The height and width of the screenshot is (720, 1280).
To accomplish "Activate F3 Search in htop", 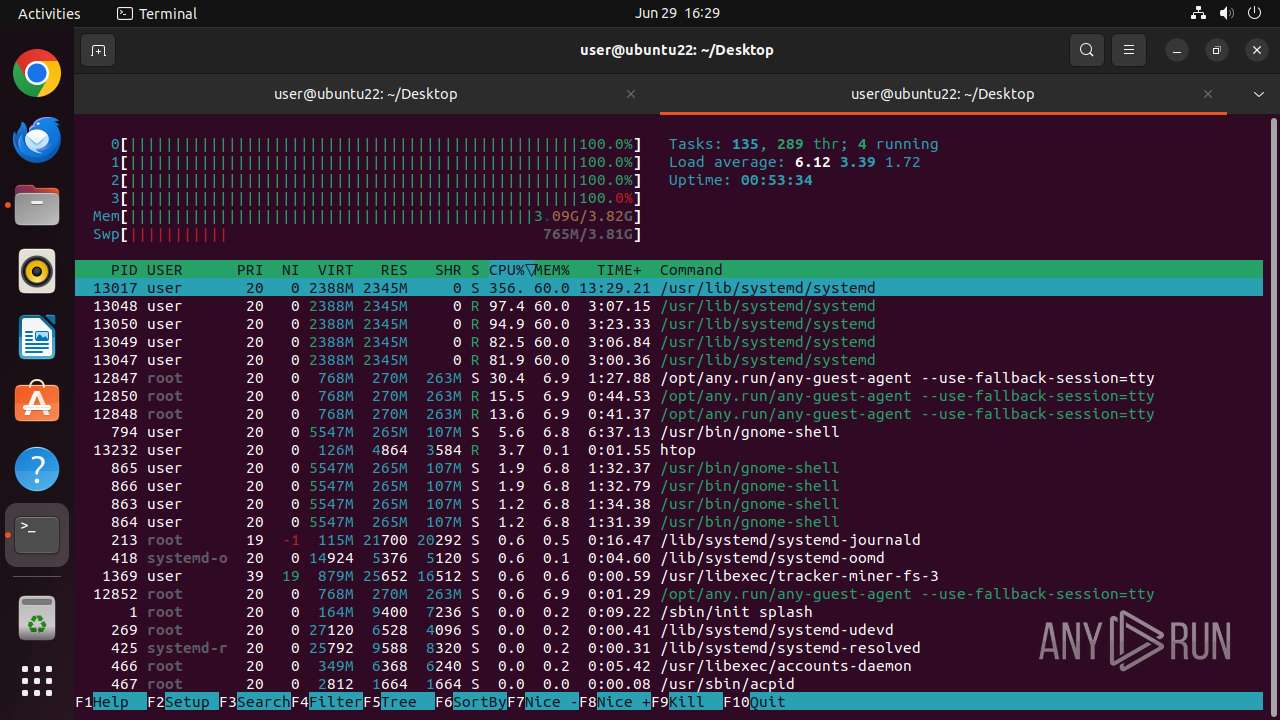I will 255,702.
